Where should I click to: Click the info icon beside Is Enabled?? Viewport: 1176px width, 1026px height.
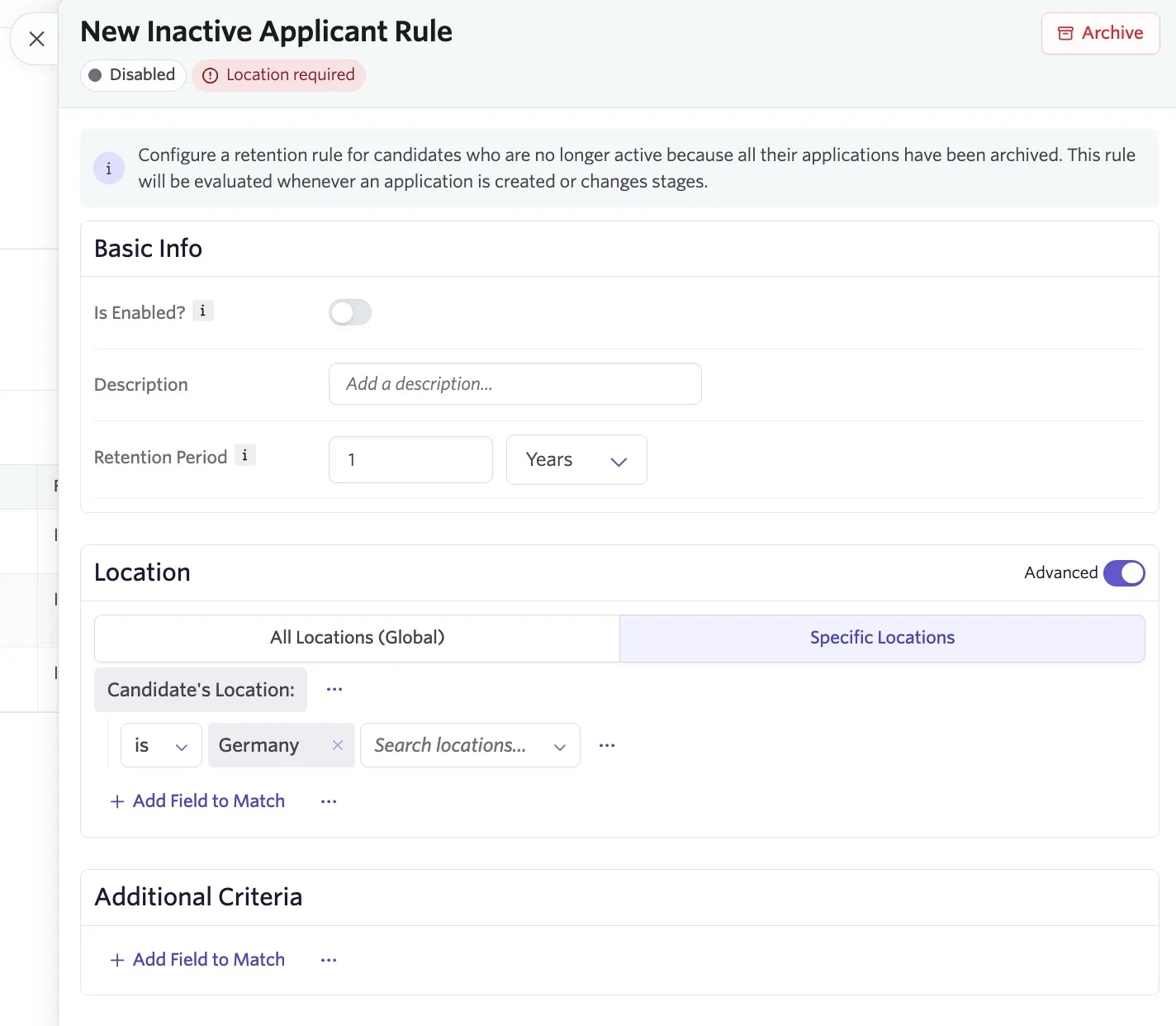(202, 311)
